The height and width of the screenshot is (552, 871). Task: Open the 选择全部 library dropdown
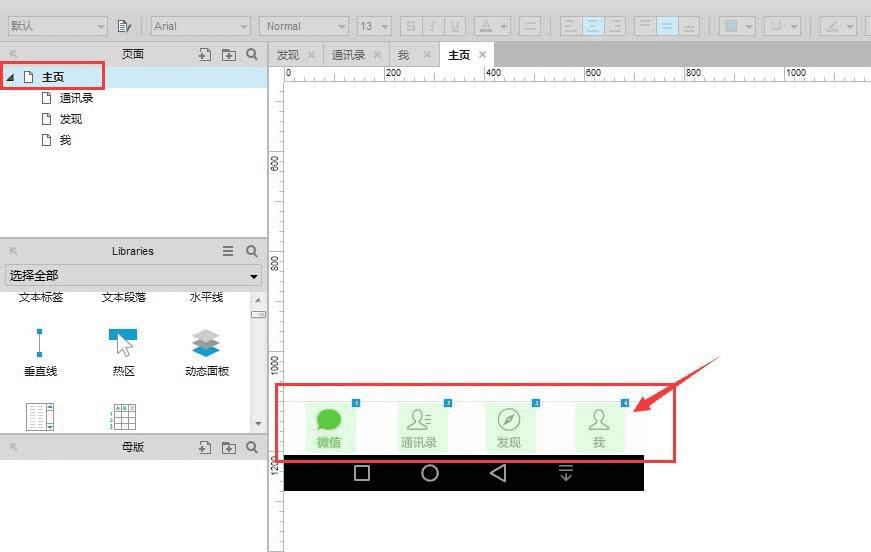[133, 275]
